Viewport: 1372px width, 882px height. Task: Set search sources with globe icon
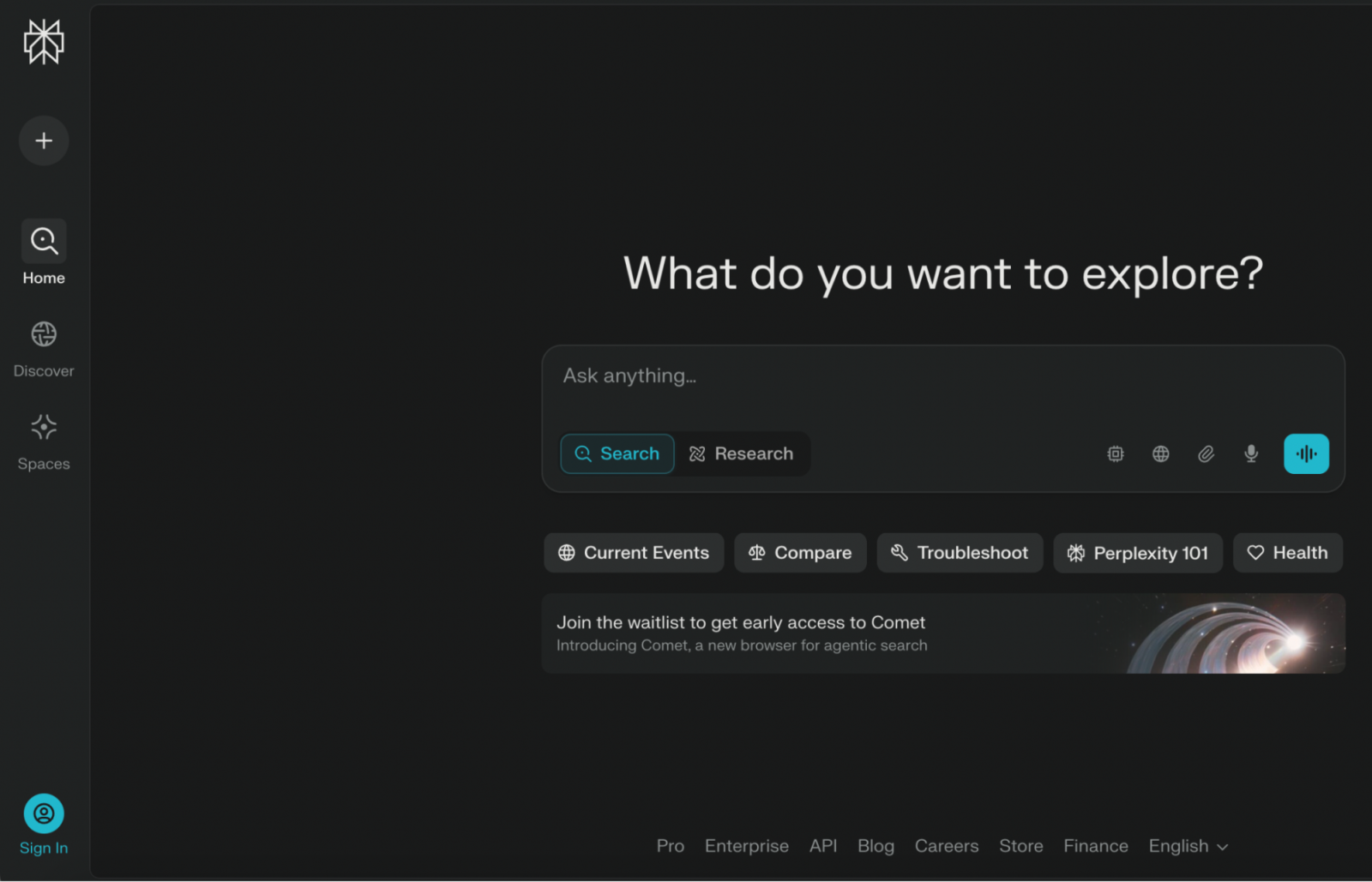tap(1160, 454)
